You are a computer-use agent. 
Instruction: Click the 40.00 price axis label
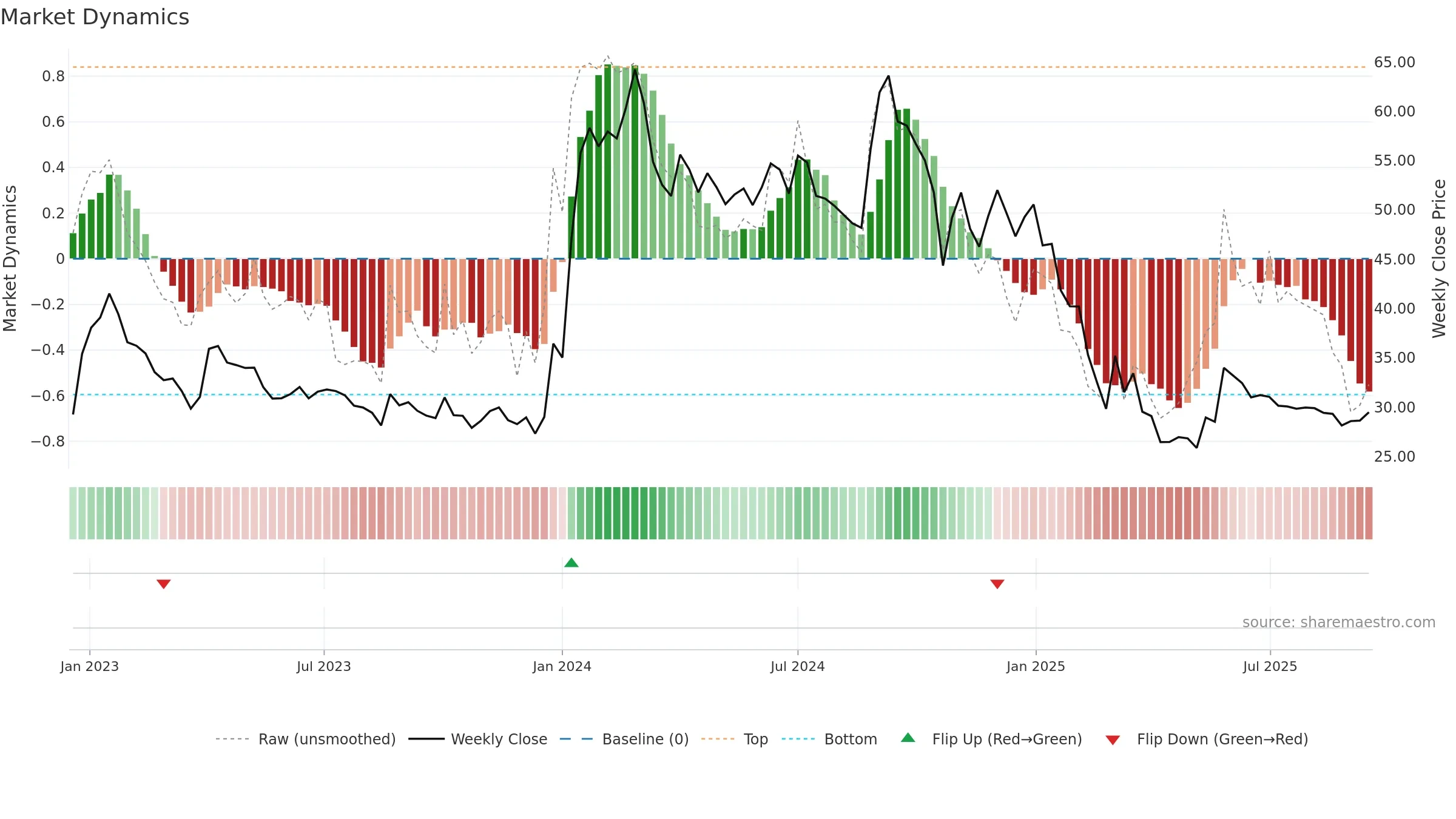pos(1395,308)
